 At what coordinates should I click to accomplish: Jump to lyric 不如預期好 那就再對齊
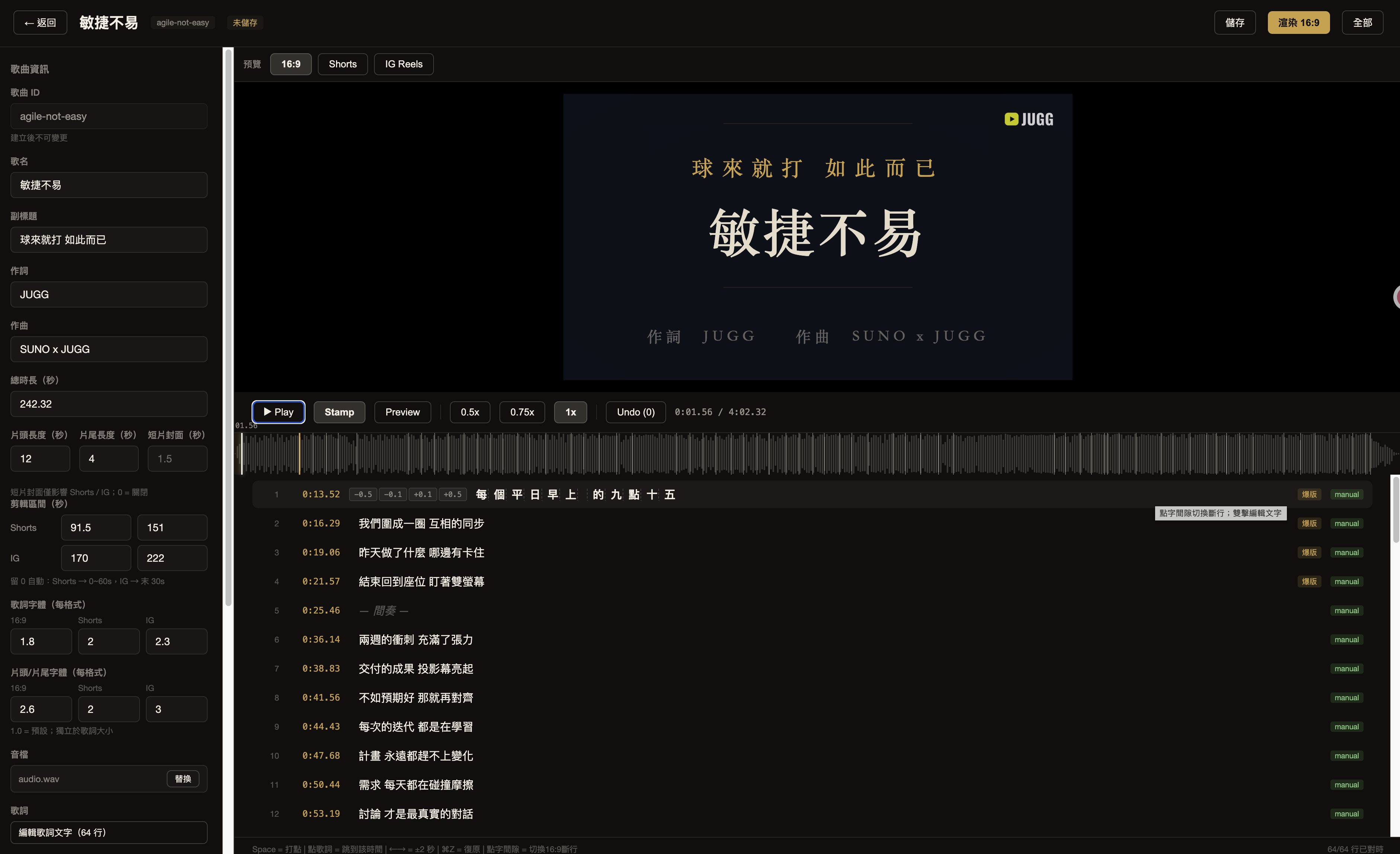(415, 698)
